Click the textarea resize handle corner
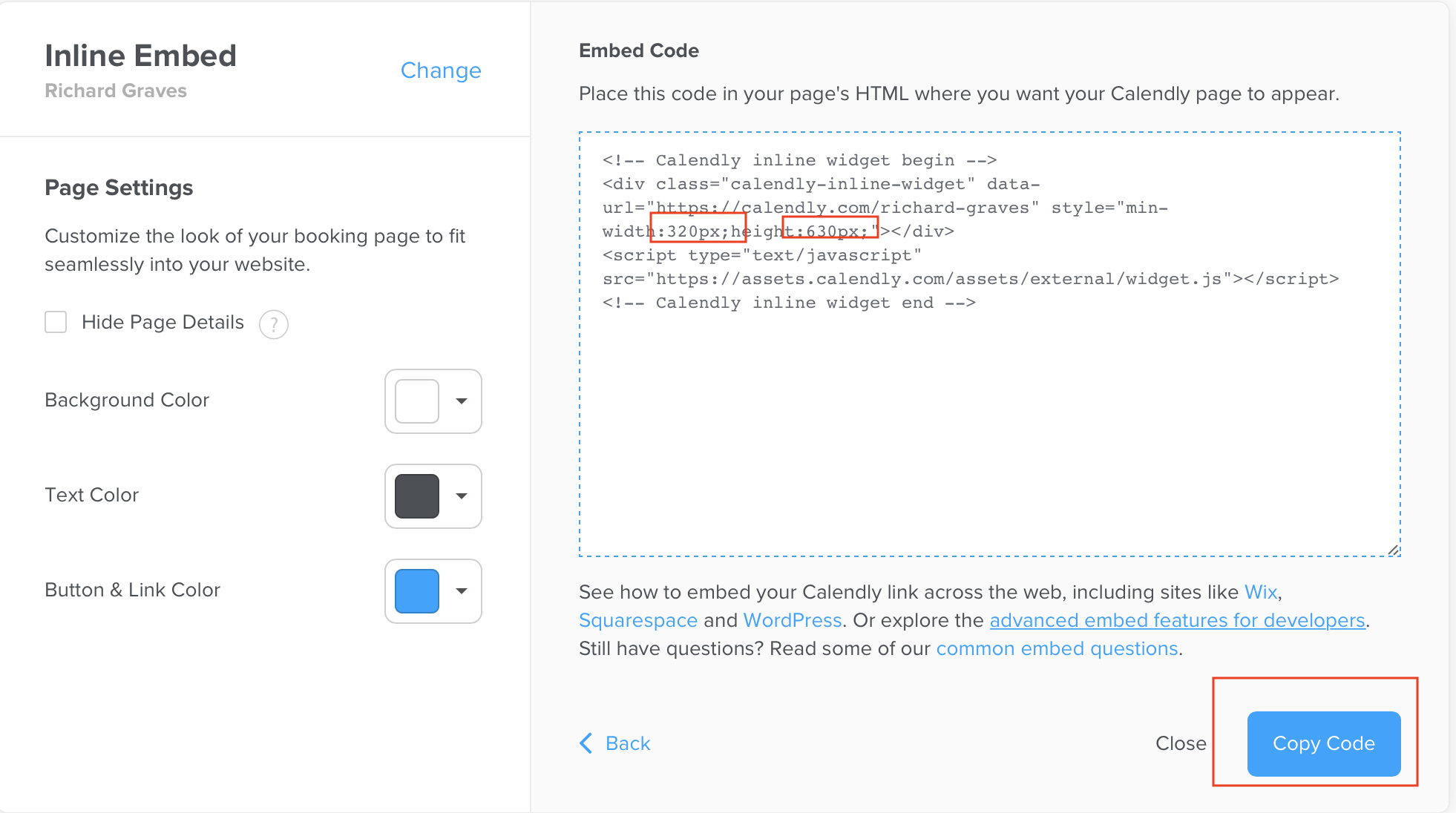 coord(1393,550)
